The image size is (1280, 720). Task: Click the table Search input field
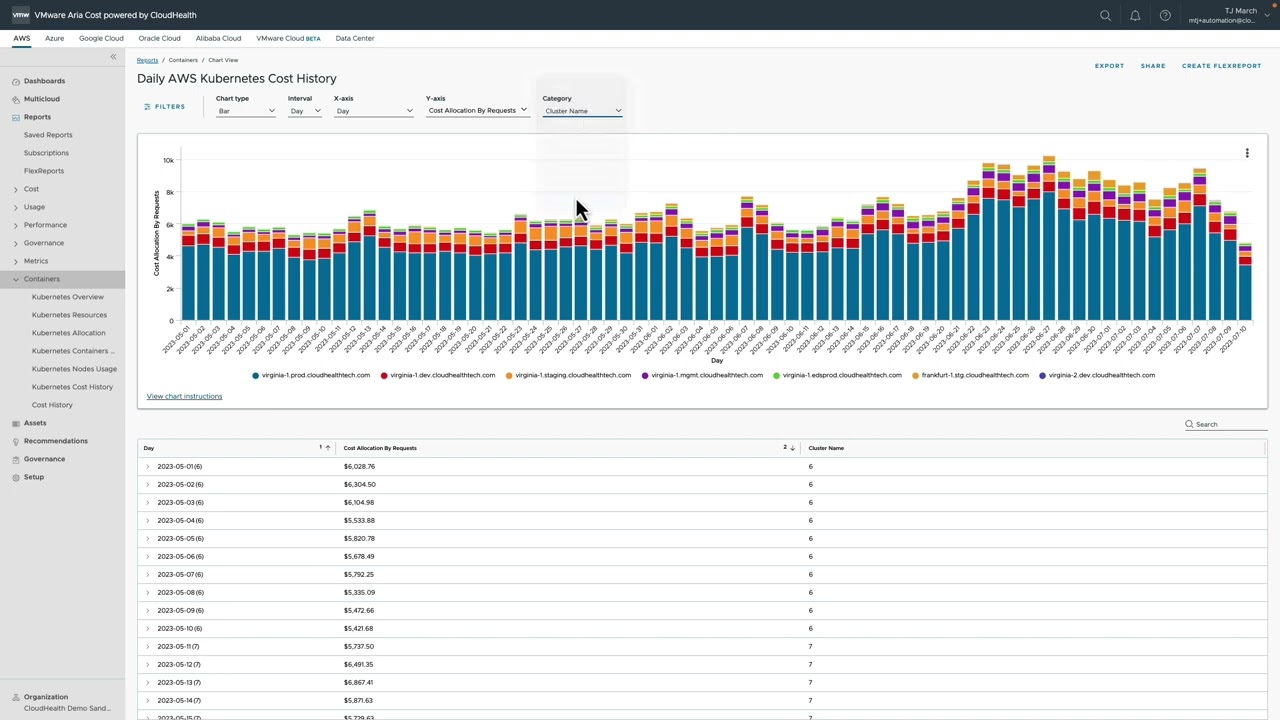point(1230,424)
